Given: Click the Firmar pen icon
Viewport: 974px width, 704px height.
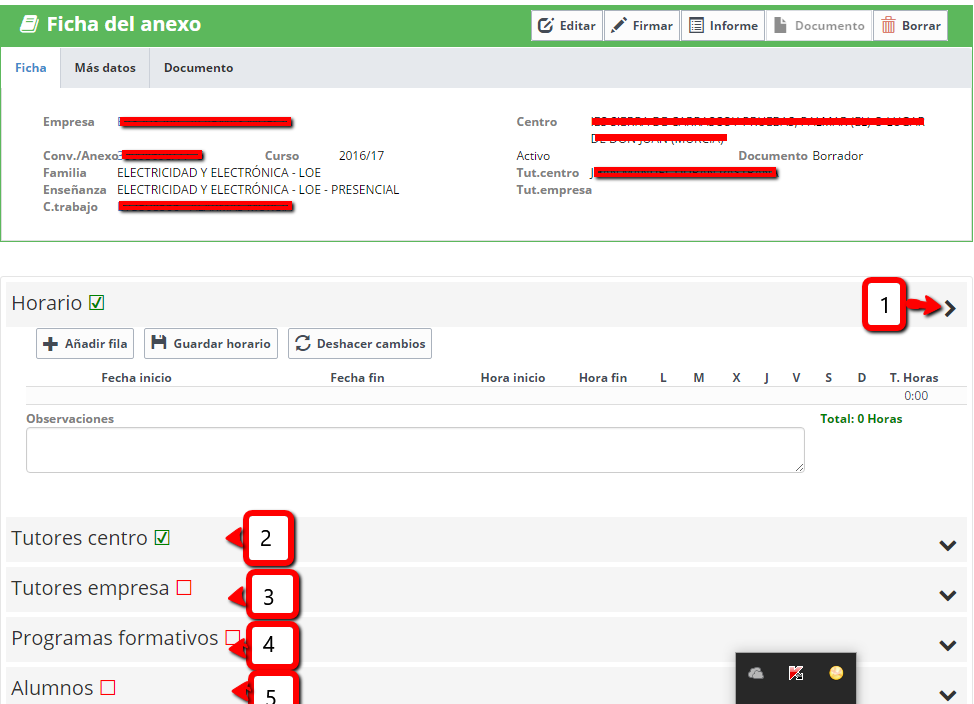Looking at the screenshot, I should [620, 26].
